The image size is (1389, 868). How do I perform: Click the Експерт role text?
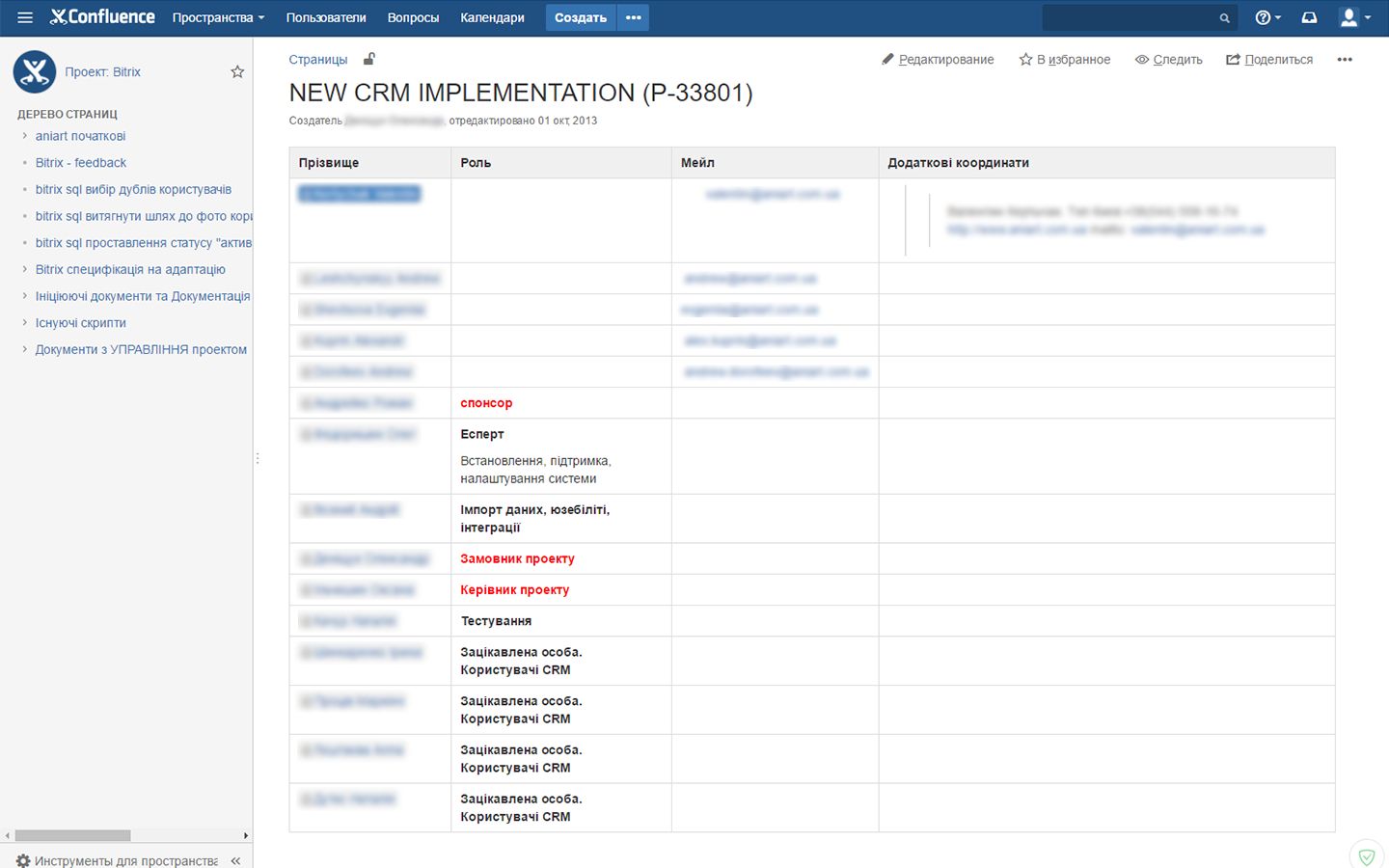click(x=482, y=434)
